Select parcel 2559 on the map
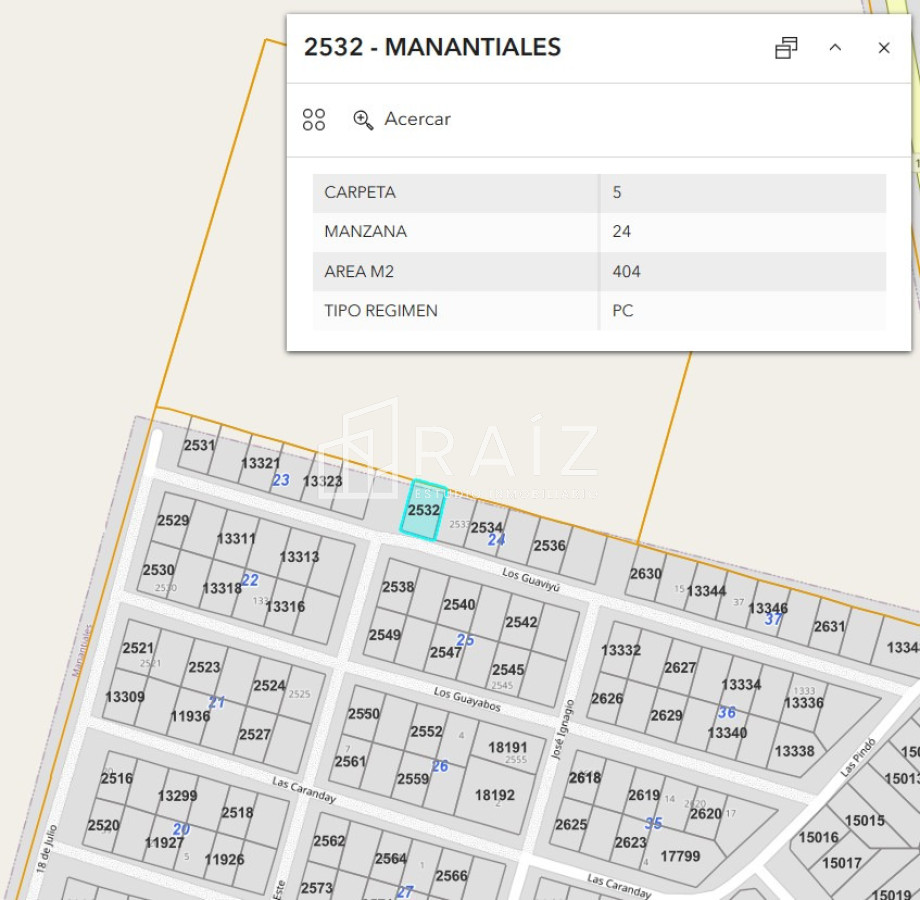The height and width of the screenshot is (900, 920). point(413,779)
